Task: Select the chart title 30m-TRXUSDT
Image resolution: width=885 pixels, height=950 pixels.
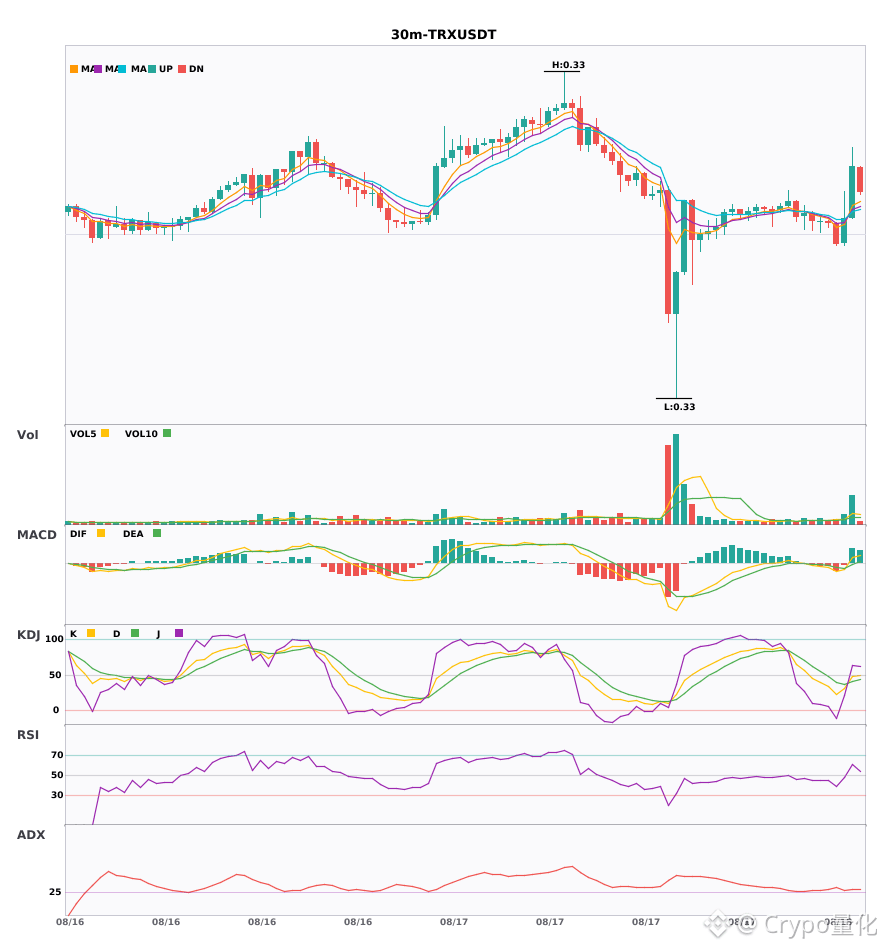Action: [x=443, y=35]
